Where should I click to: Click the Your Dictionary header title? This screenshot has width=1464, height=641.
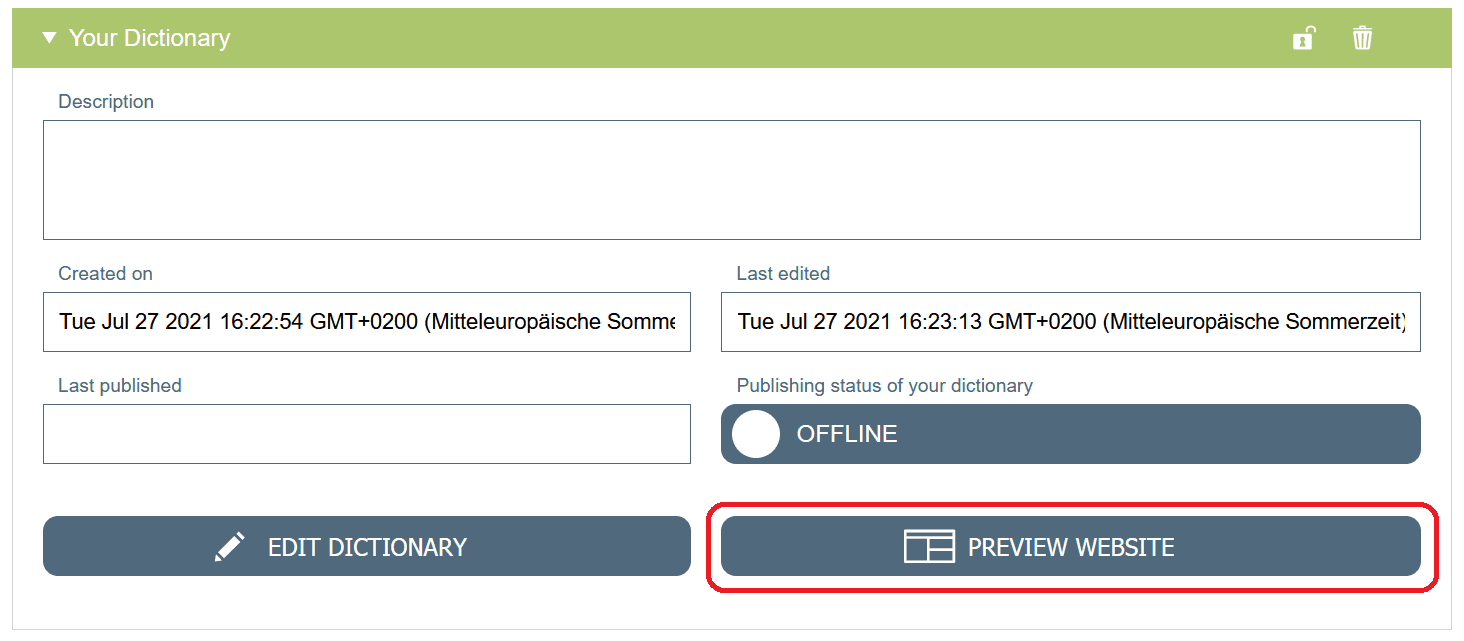(149, 39)
